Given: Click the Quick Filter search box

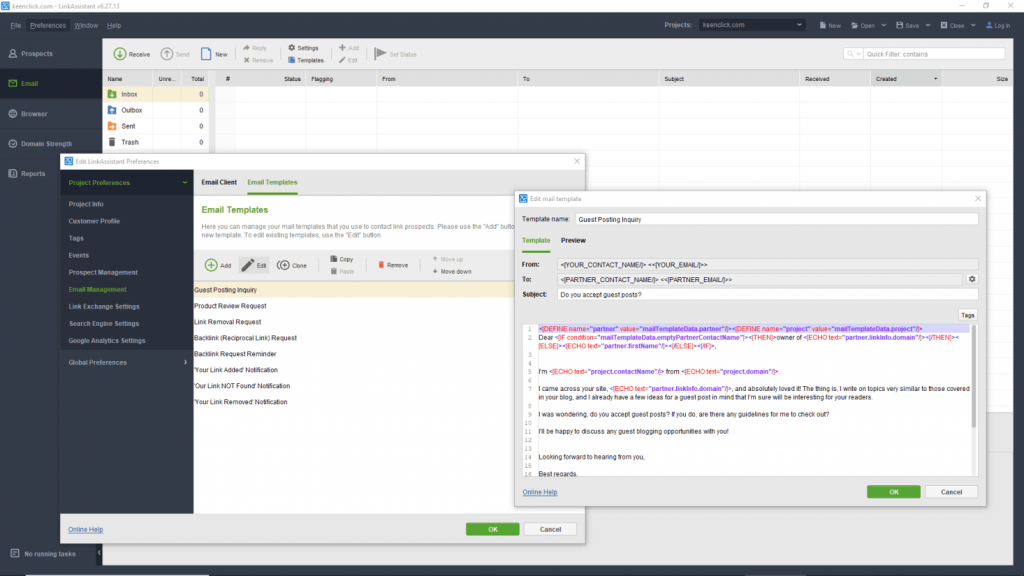Looking at the screenshot, I should (x=934, y=54).
